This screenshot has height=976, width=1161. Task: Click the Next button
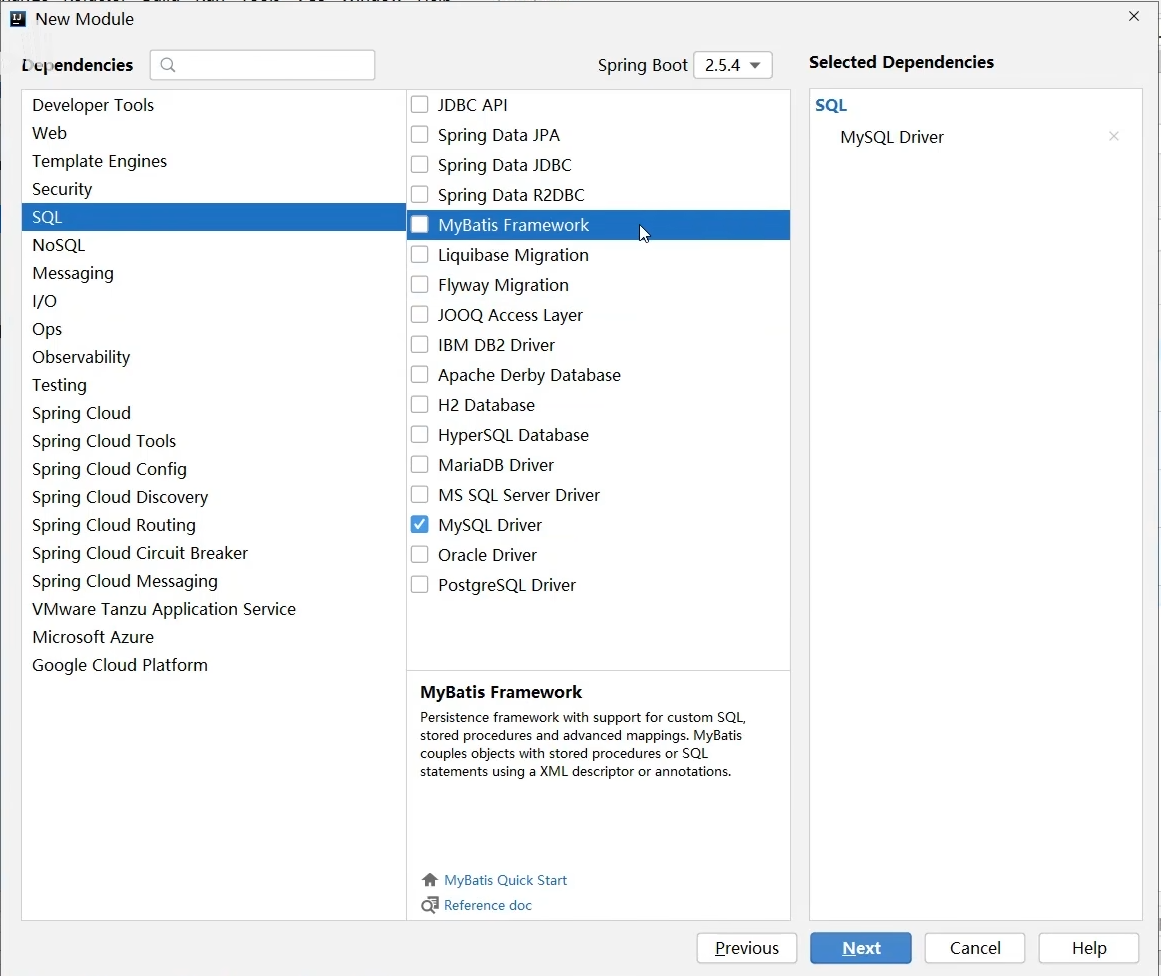(x=860, y=948)
